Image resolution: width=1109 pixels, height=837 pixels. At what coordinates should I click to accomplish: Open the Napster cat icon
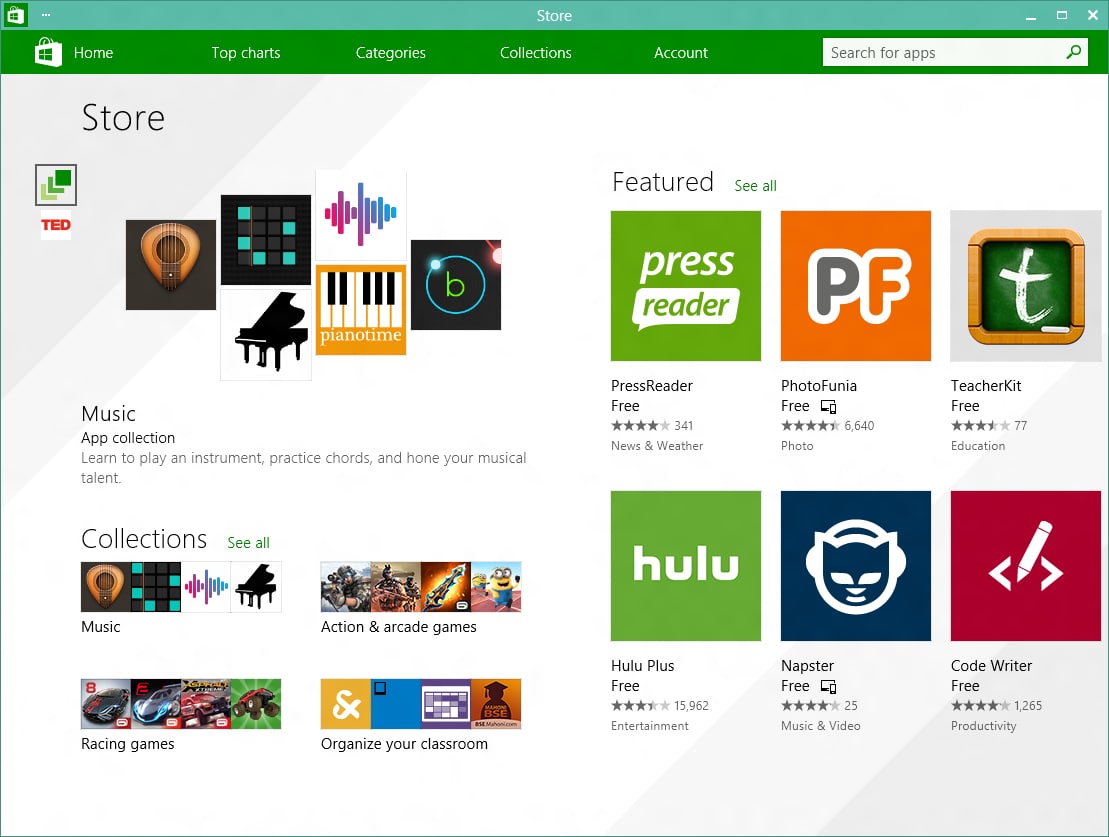(856, 566)
